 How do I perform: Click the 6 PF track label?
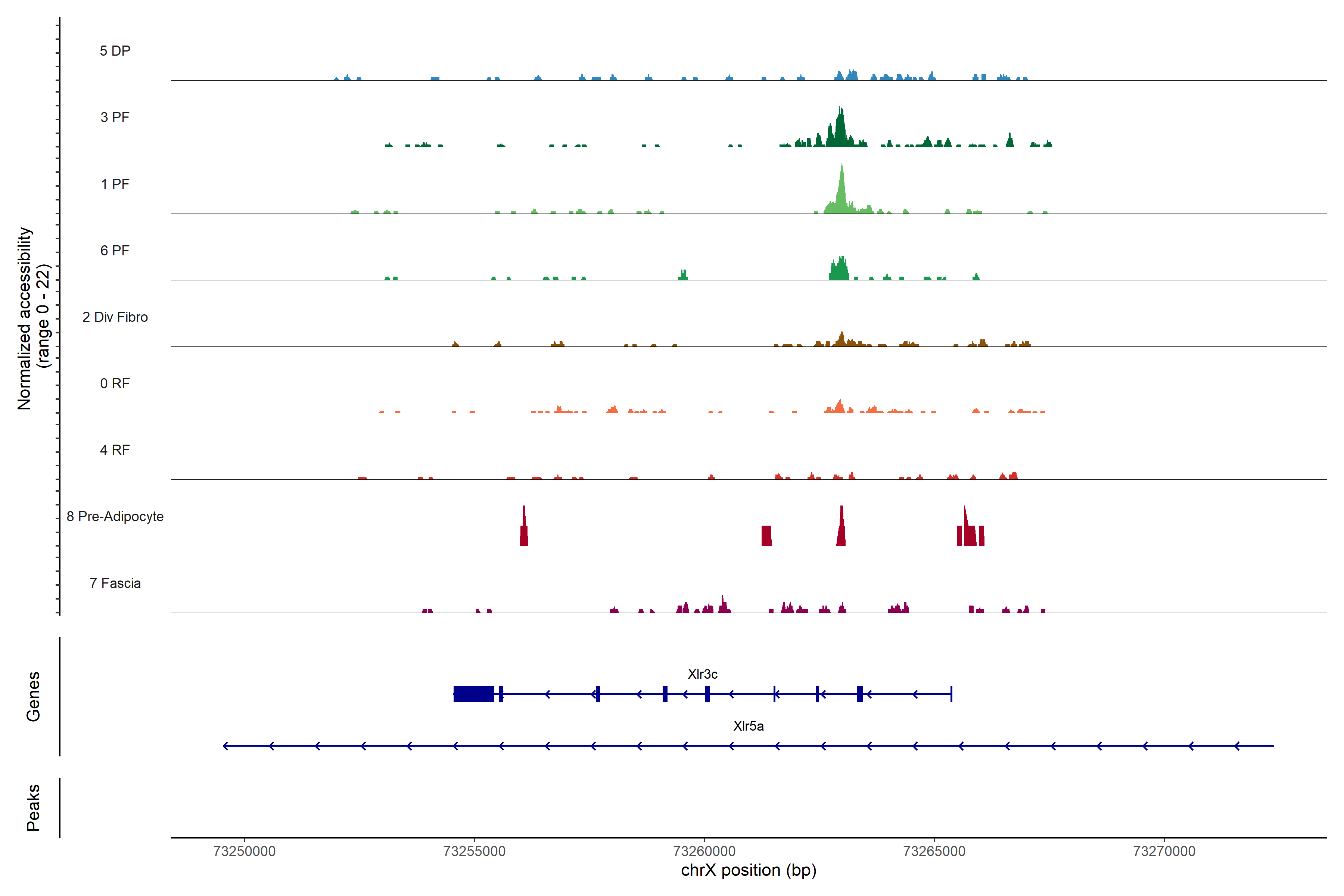(x=115, y=250)
